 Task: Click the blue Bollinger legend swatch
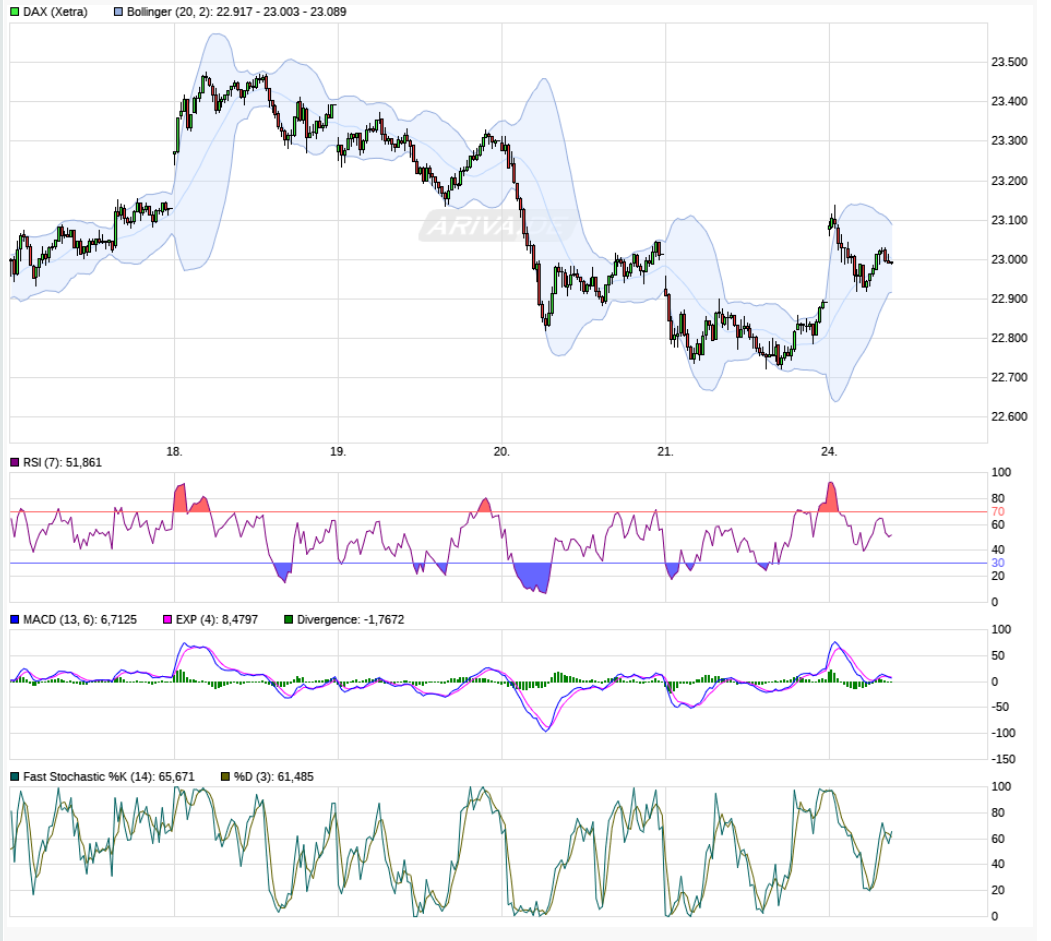(x=119, y=11)
